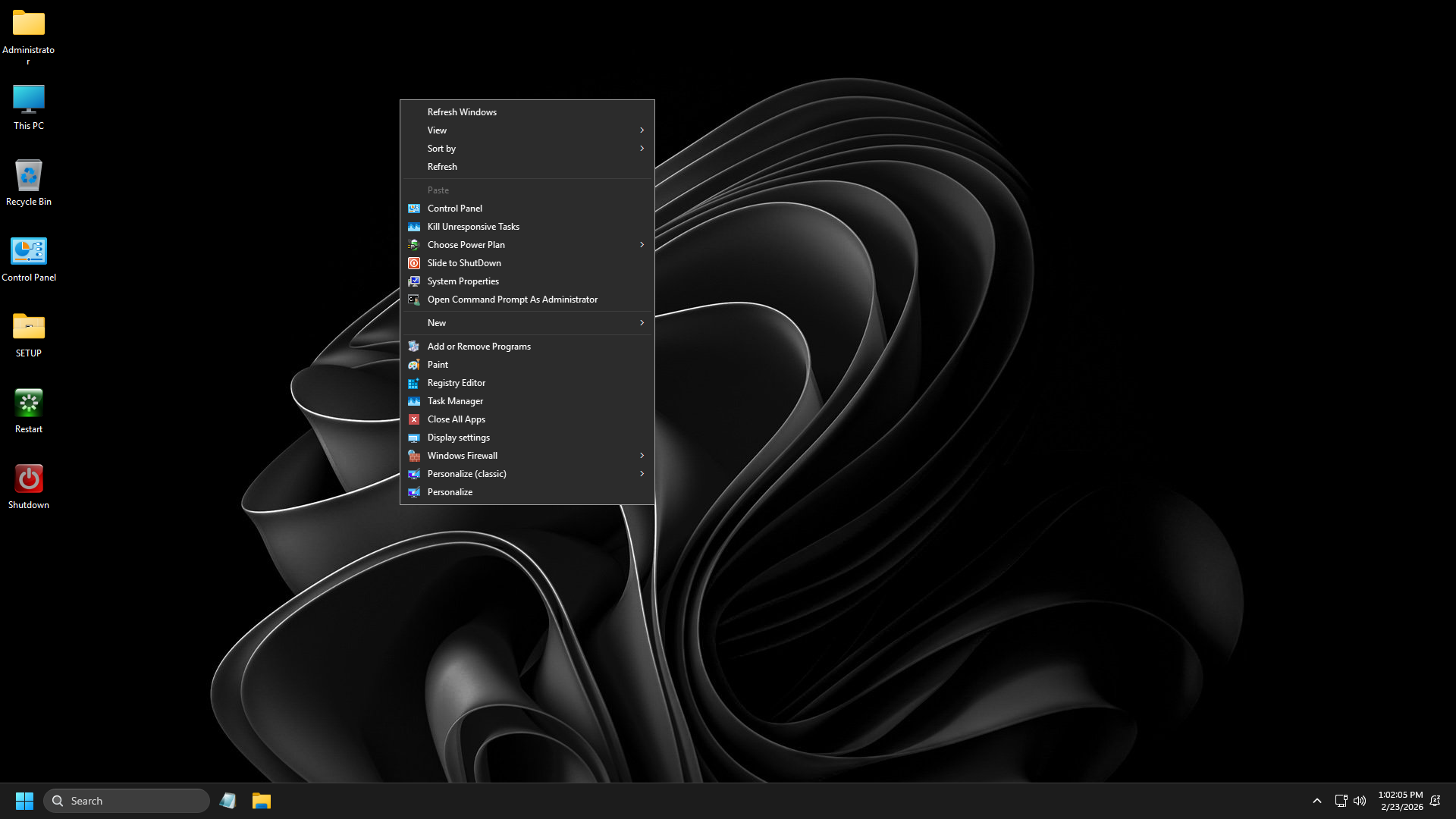Click the red Slide to ShutDown icon
The image size is (1456, 819).
(x=414, y=263)
